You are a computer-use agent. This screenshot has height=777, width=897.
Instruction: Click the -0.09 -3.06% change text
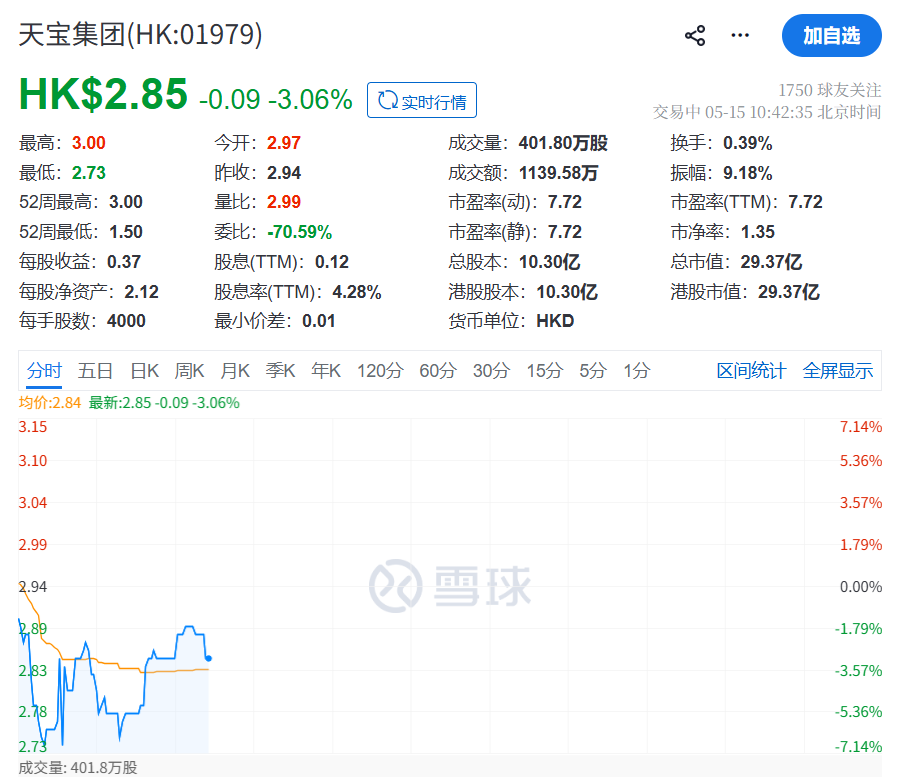(x=276, y=99)
